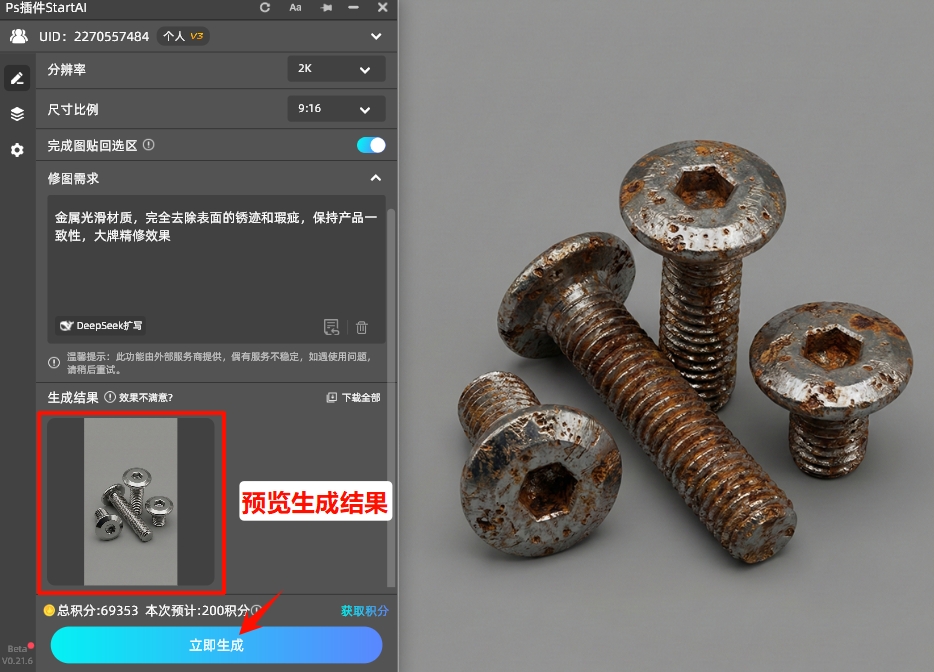Pin the StartAI plugin window

coord(325,8)
